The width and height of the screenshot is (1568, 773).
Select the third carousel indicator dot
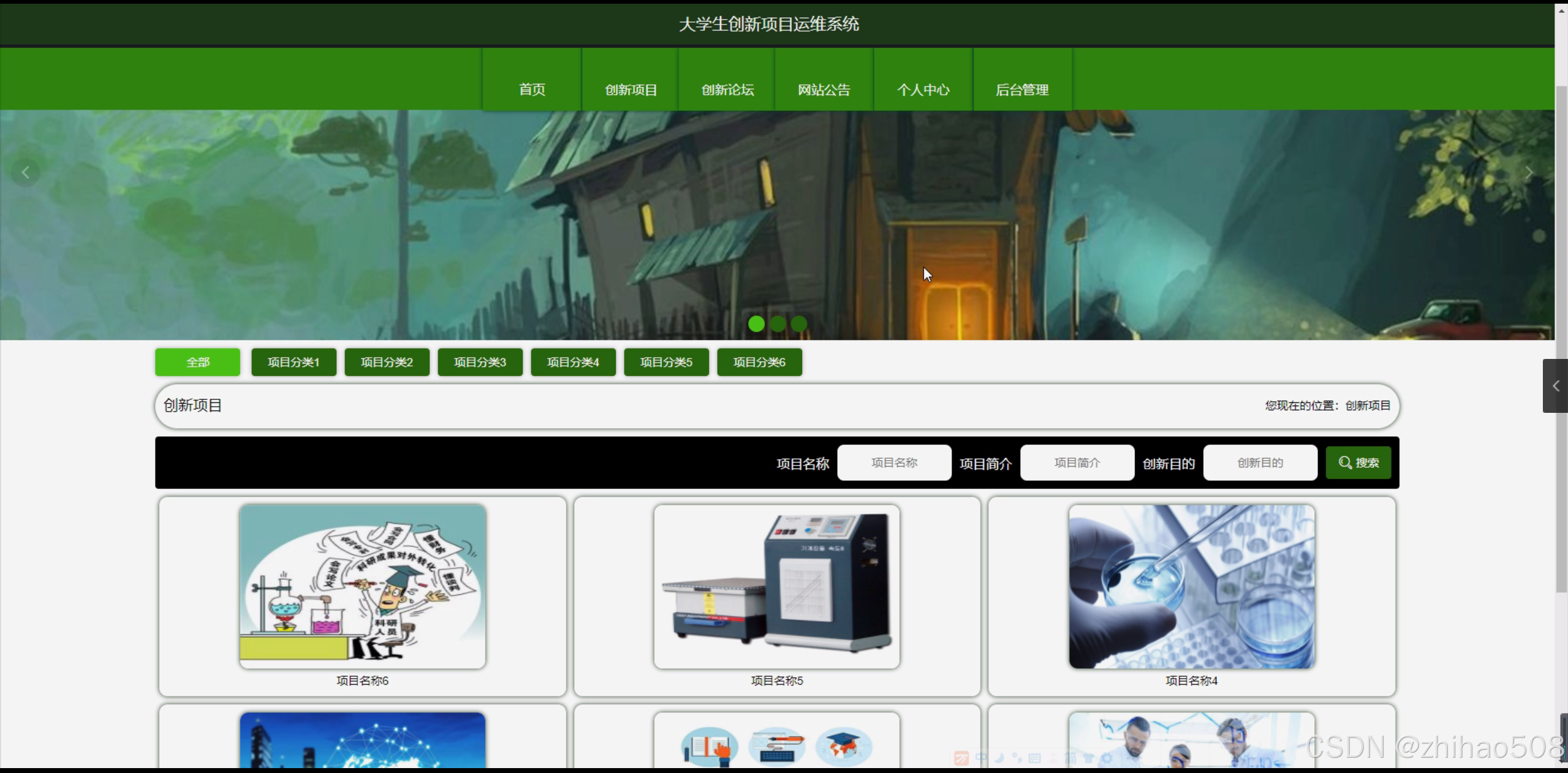(798, 323)
